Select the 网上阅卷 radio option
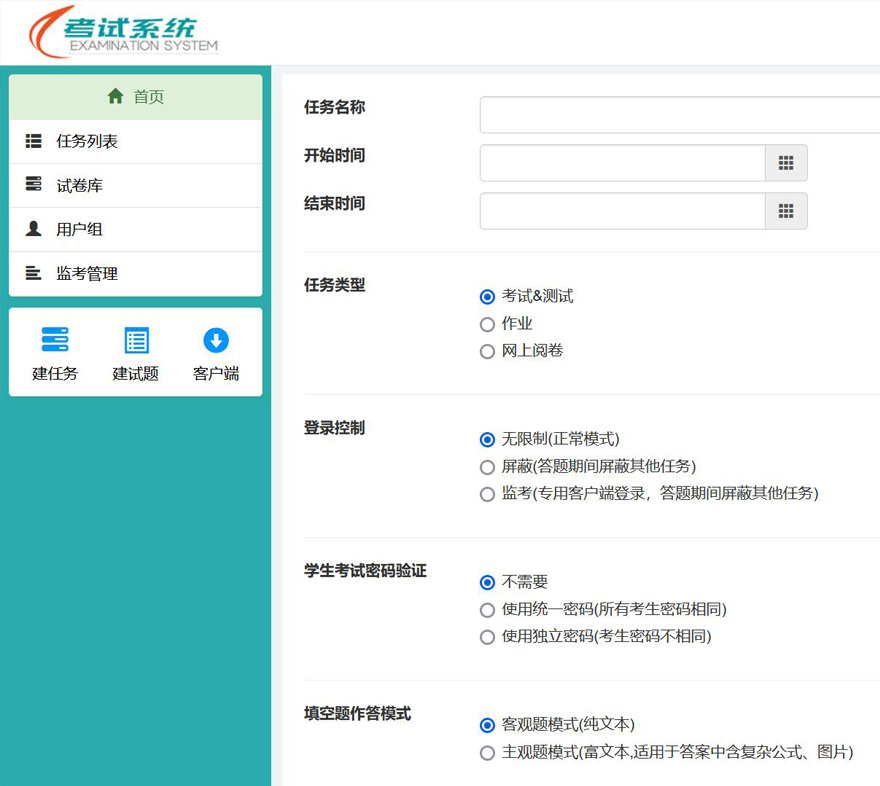Image resolution: width=880 pixels, height=786 pixels. (x=488, y=351)
